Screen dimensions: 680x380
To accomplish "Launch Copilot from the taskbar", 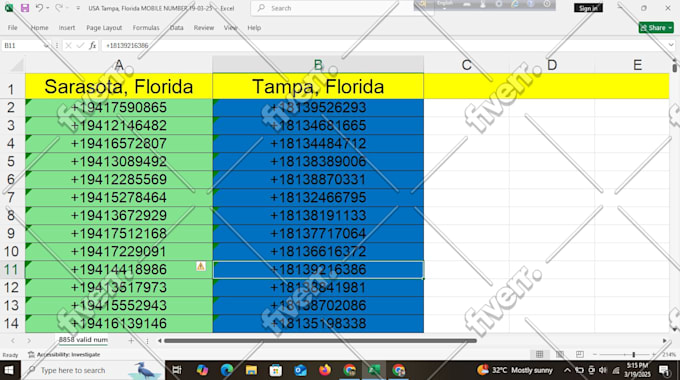I will pos(202,370).
